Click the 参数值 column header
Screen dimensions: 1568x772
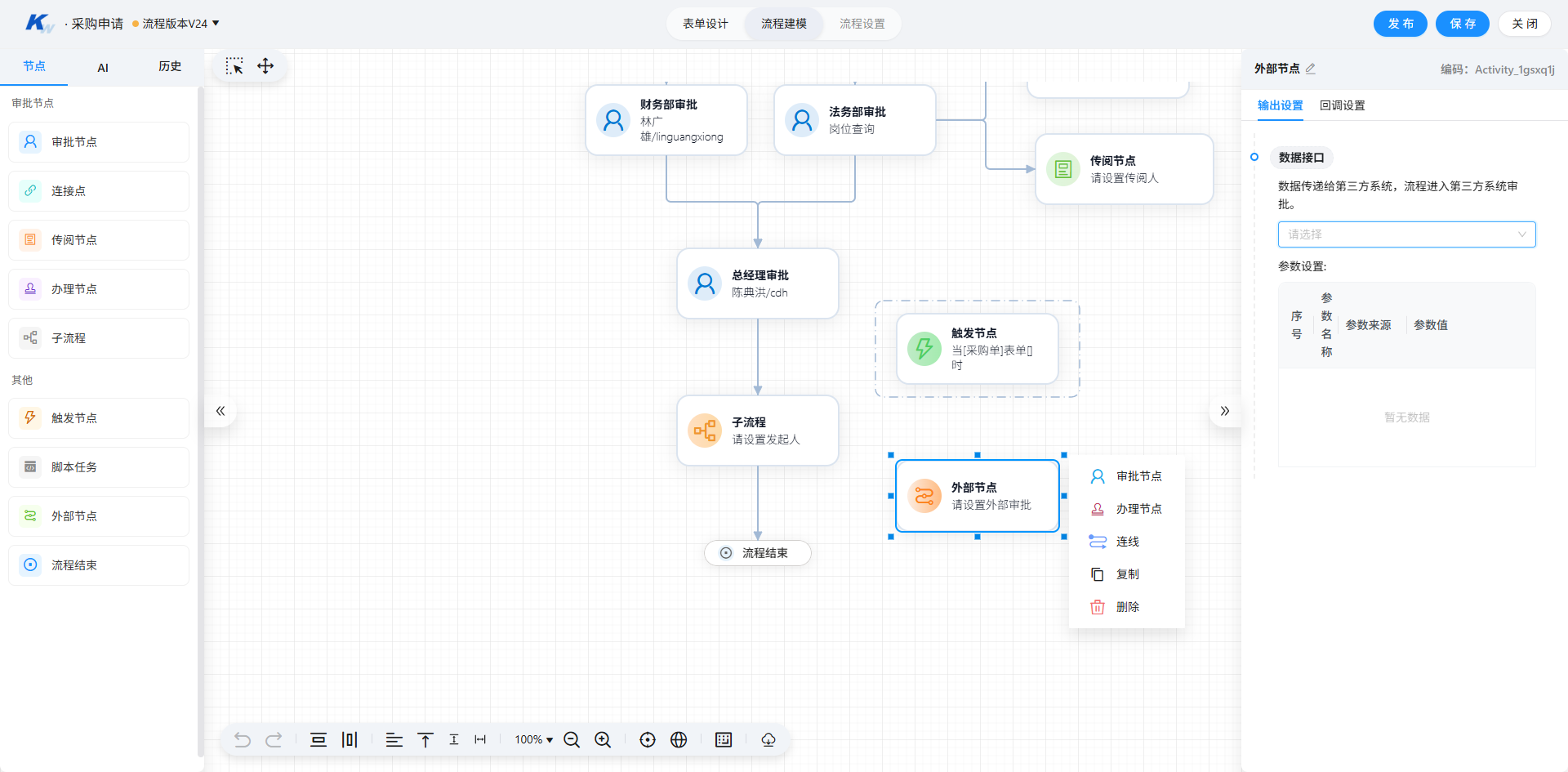coord(1431,325)
